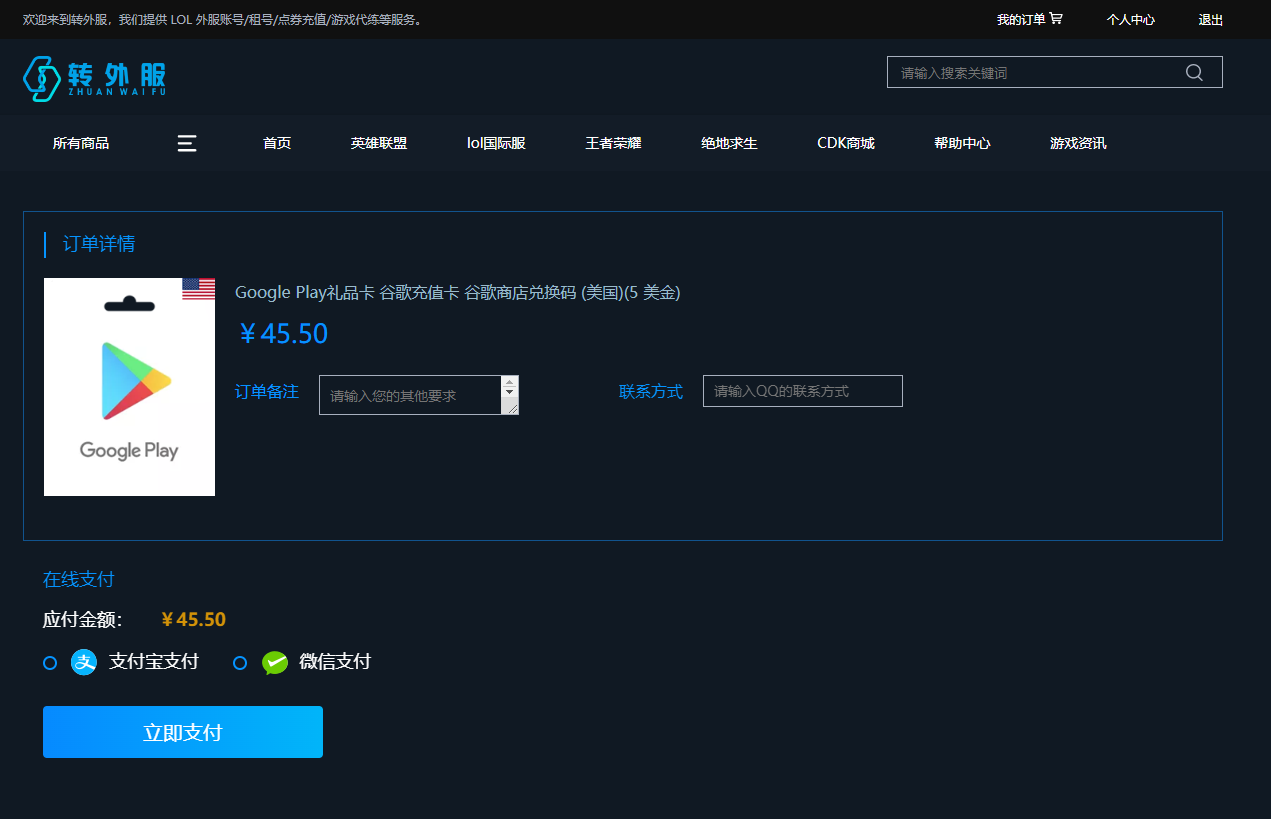This screenshot has height=819, width=1271.
Task: Click the 立即支付 pay now button
Action: [183, 732]
